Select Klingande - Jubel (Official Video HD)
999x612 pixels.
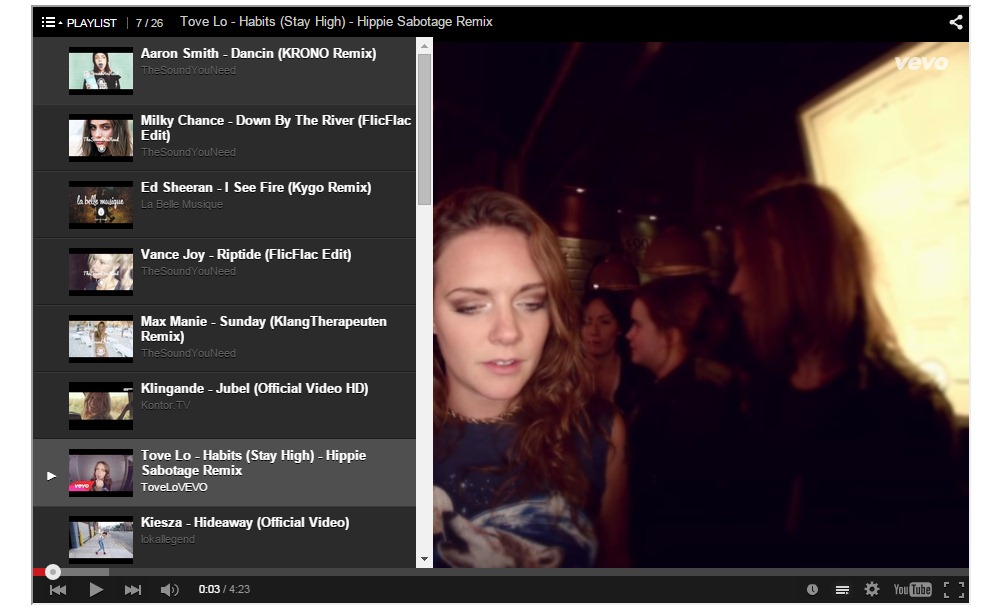pyautogui.click(x=224, y=406)
